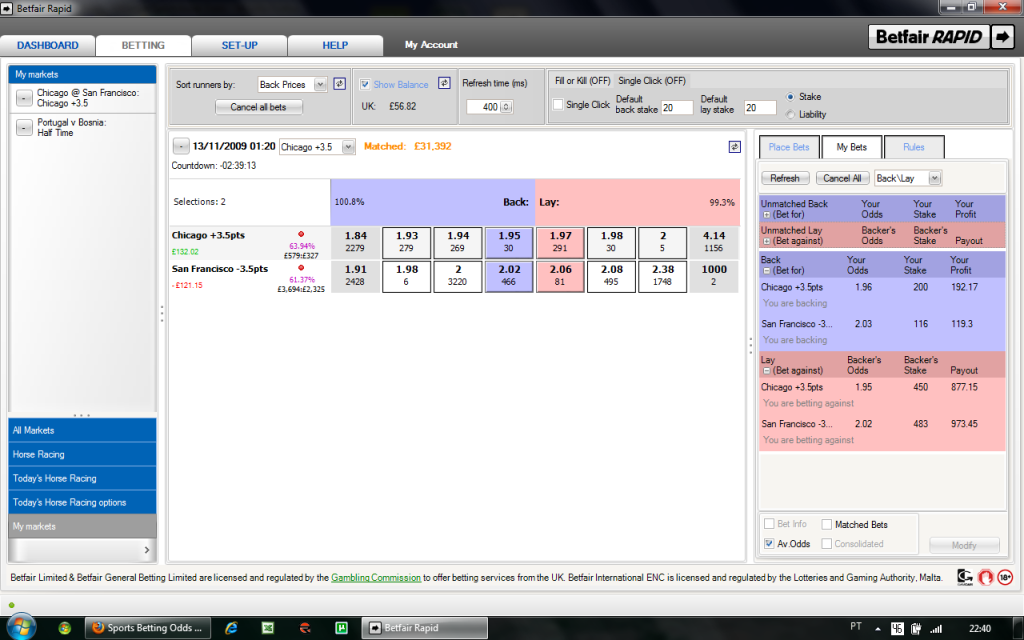Click the refresh icon beside Show Balance

tap(444, 83)
